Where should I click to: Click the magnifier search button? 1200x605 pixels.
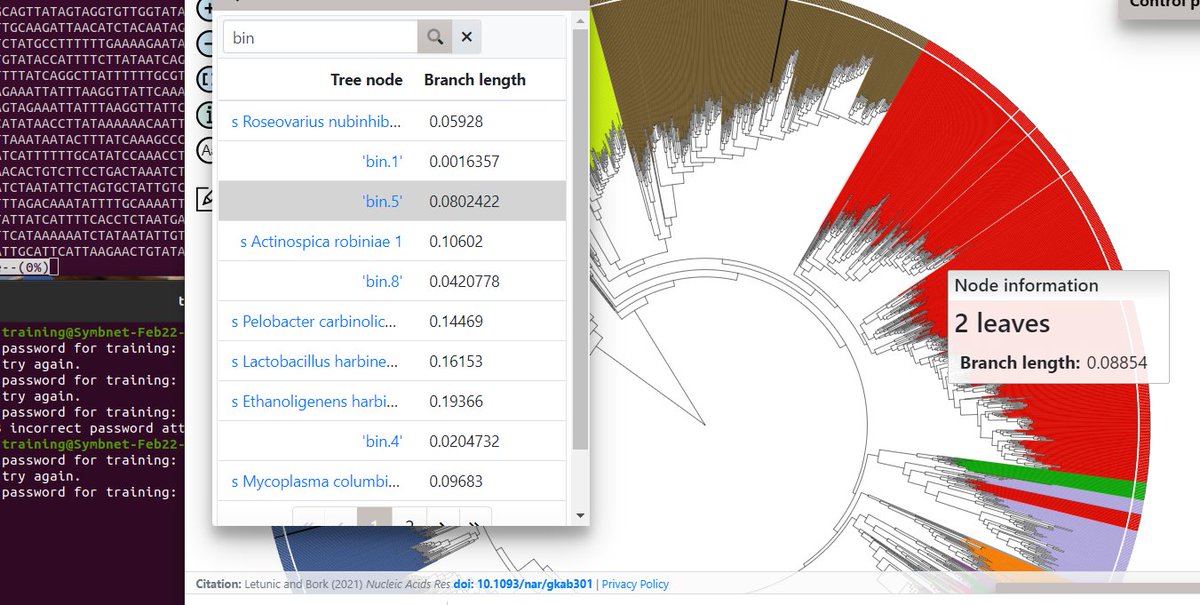coord(434,38)
